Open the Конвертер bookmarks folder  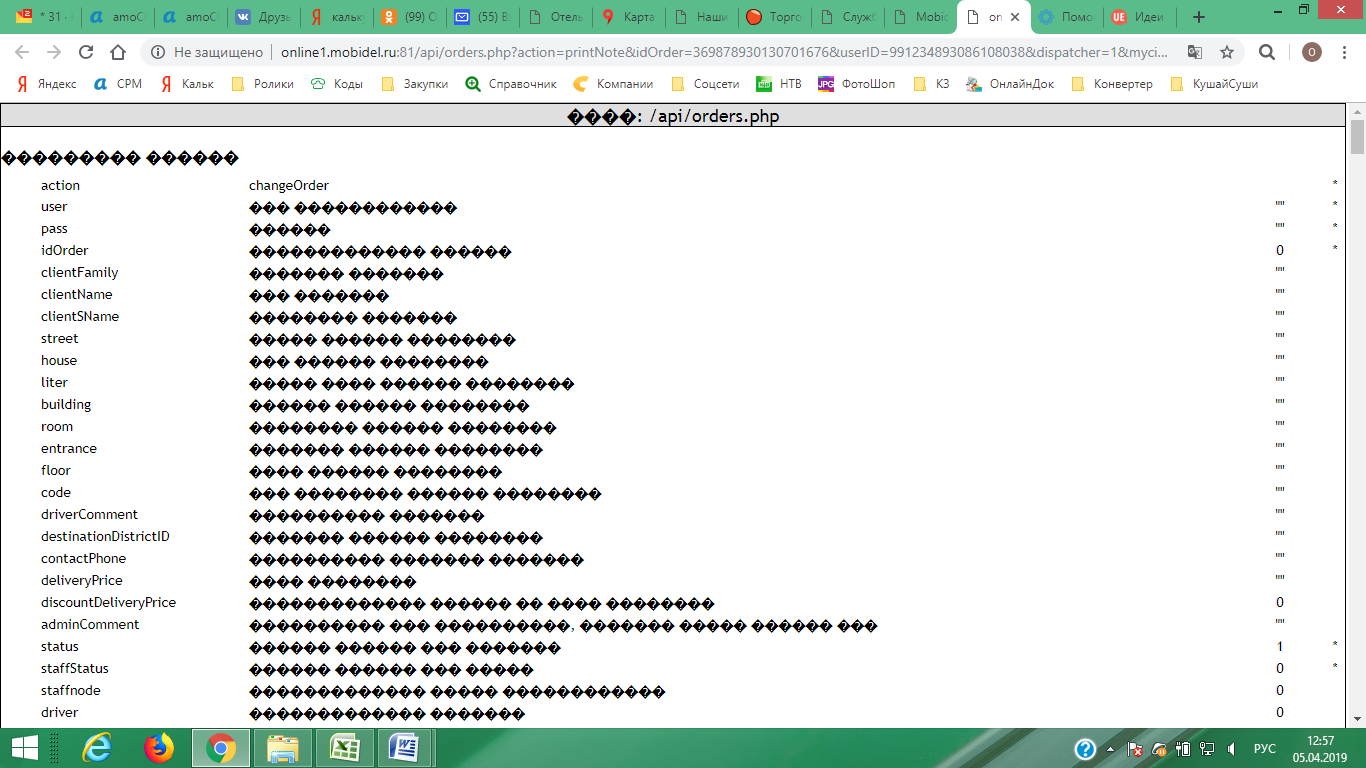pyautogui.click(x=1112, y=84)
